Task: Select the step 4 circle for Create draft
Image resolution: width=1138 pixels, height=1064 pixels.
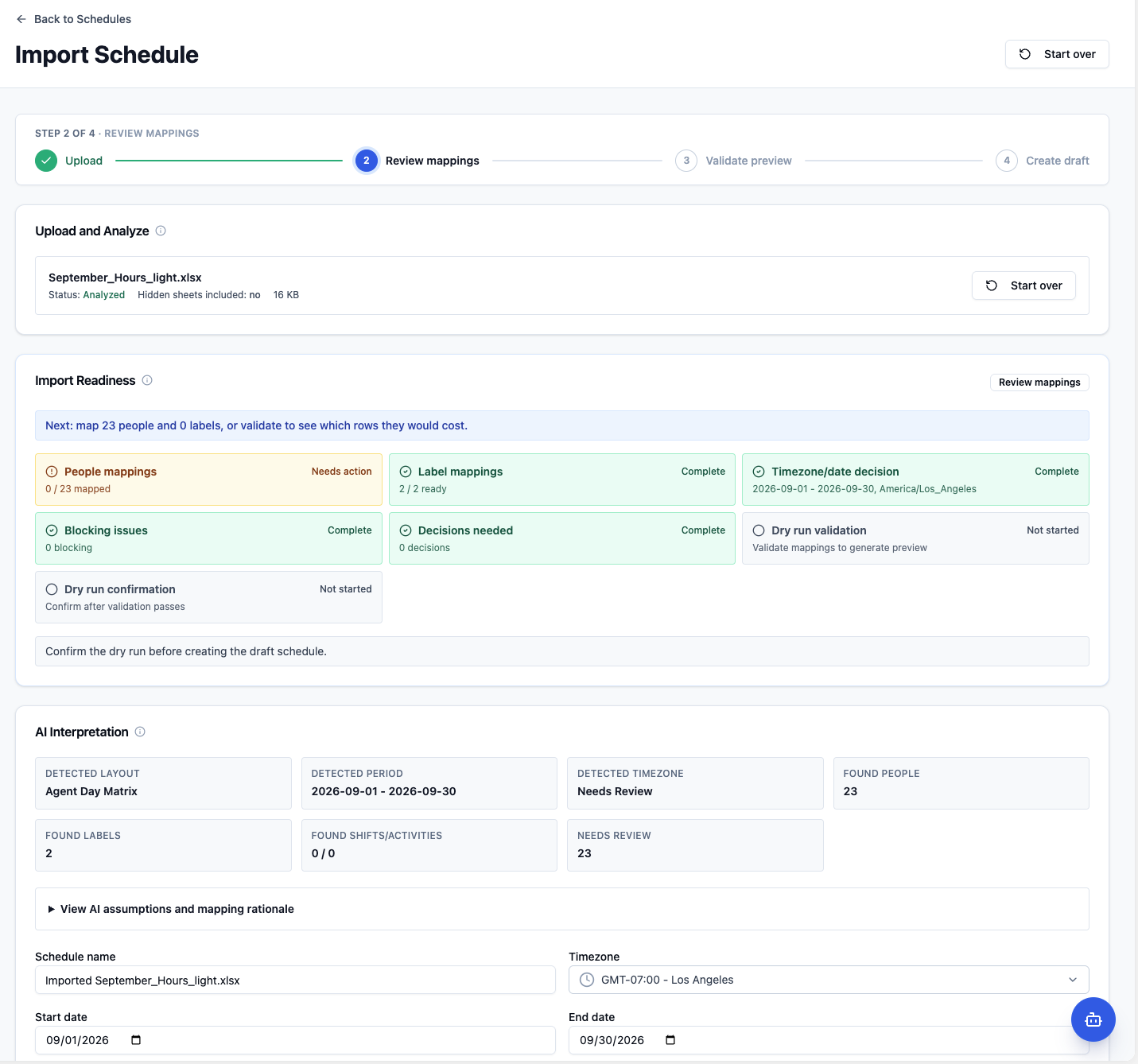Action: tap(1007, 161)
